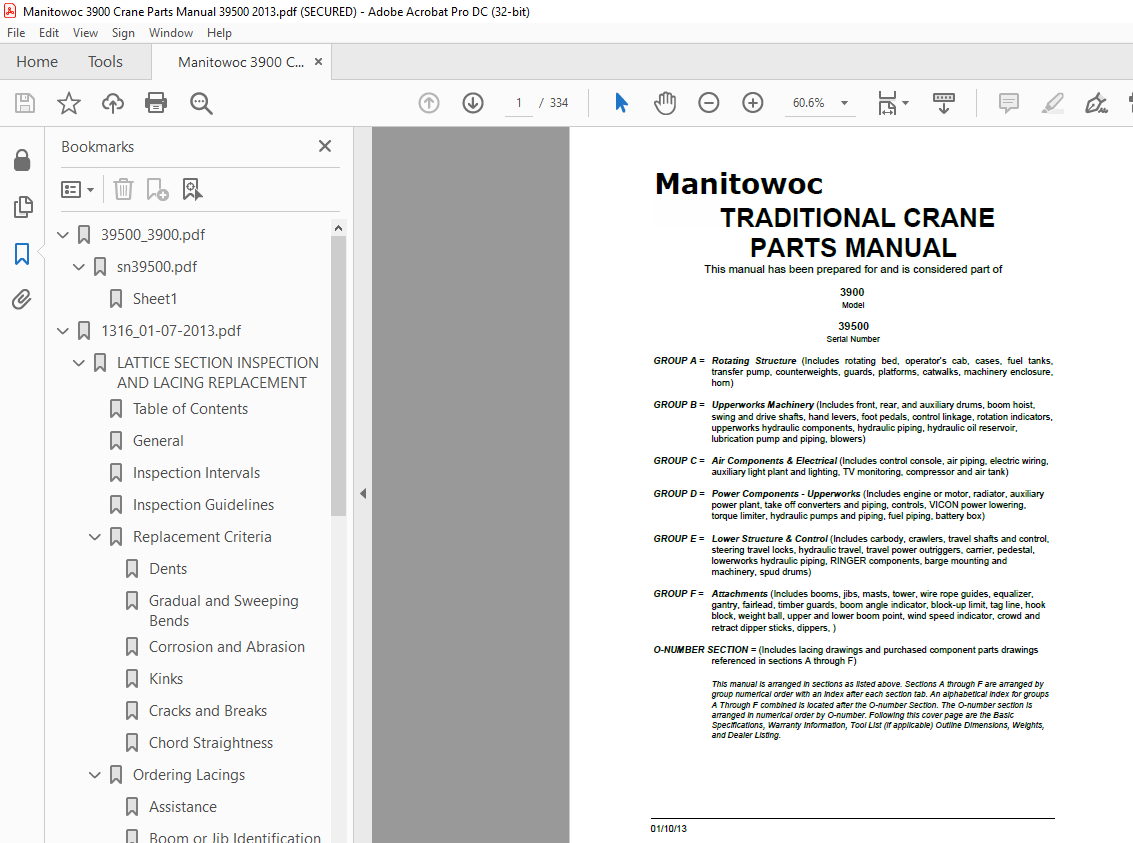
Task: Print the document using printer icon
Action: (x=156, y=103)
